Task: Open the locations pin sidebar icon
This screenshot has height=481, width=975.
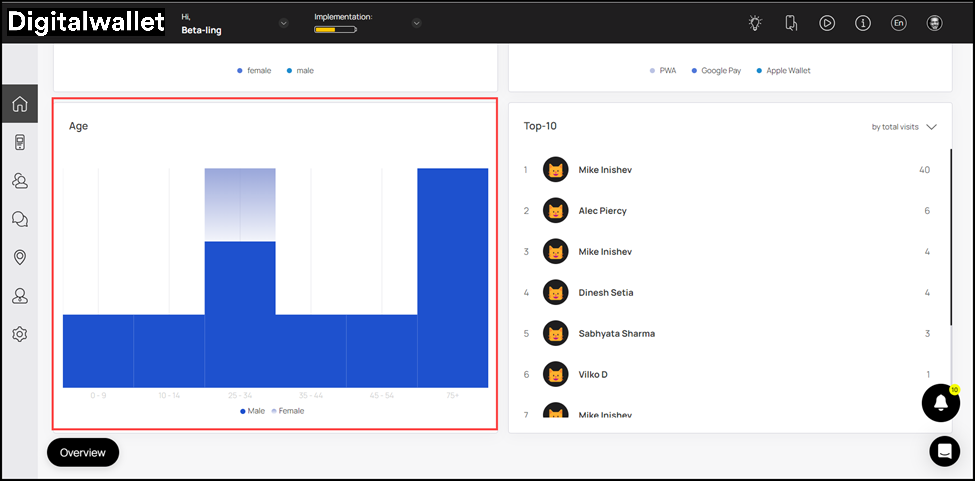Action: point(19,257)
